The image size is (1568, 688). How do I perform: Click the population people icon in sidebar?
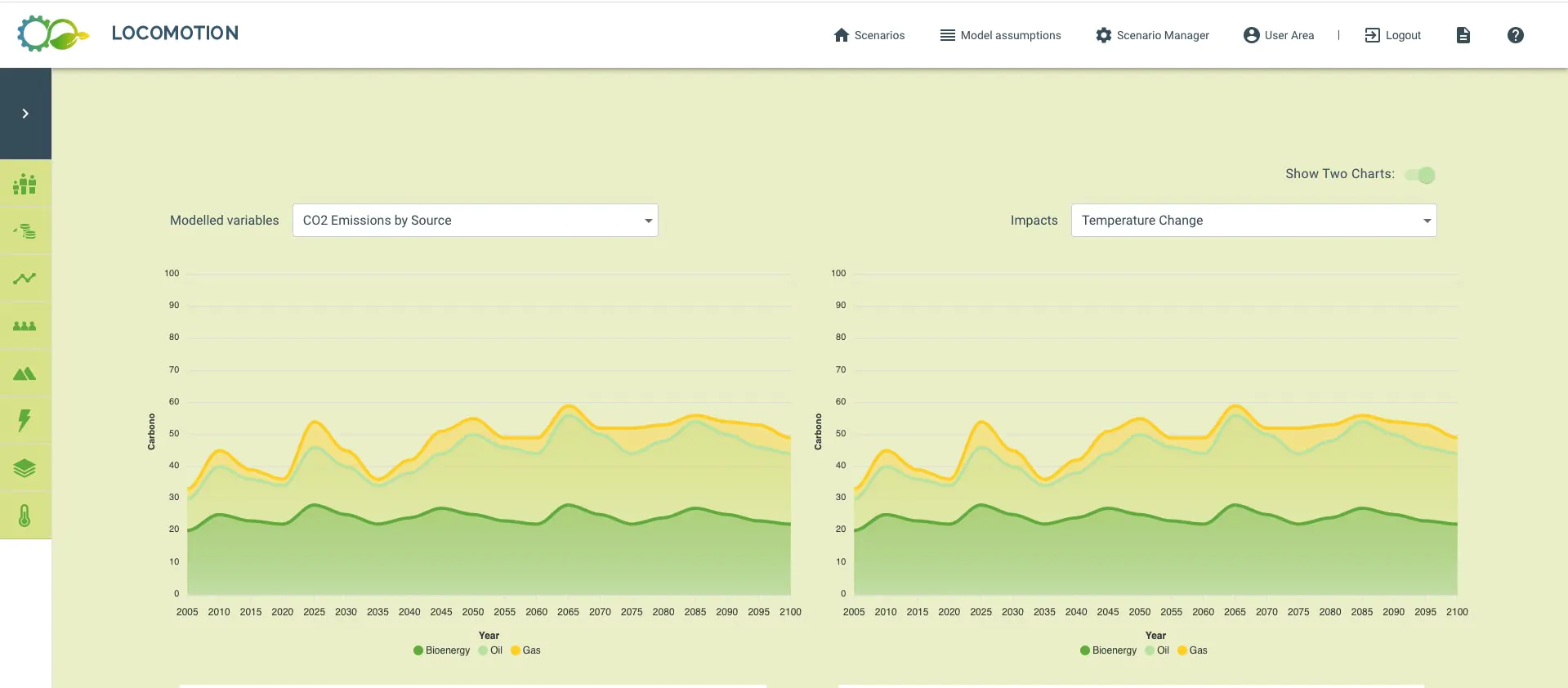tap(25, 184)
